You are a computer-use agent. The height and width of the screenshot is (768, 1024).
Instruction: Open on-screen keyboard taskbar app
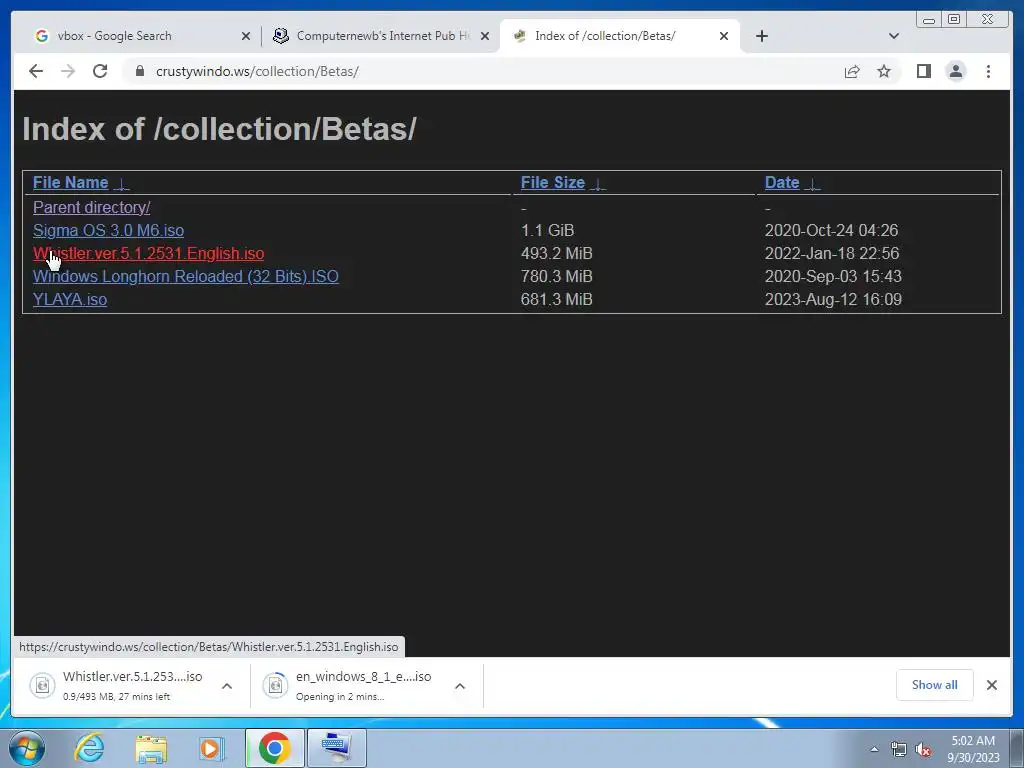(336, 748)
